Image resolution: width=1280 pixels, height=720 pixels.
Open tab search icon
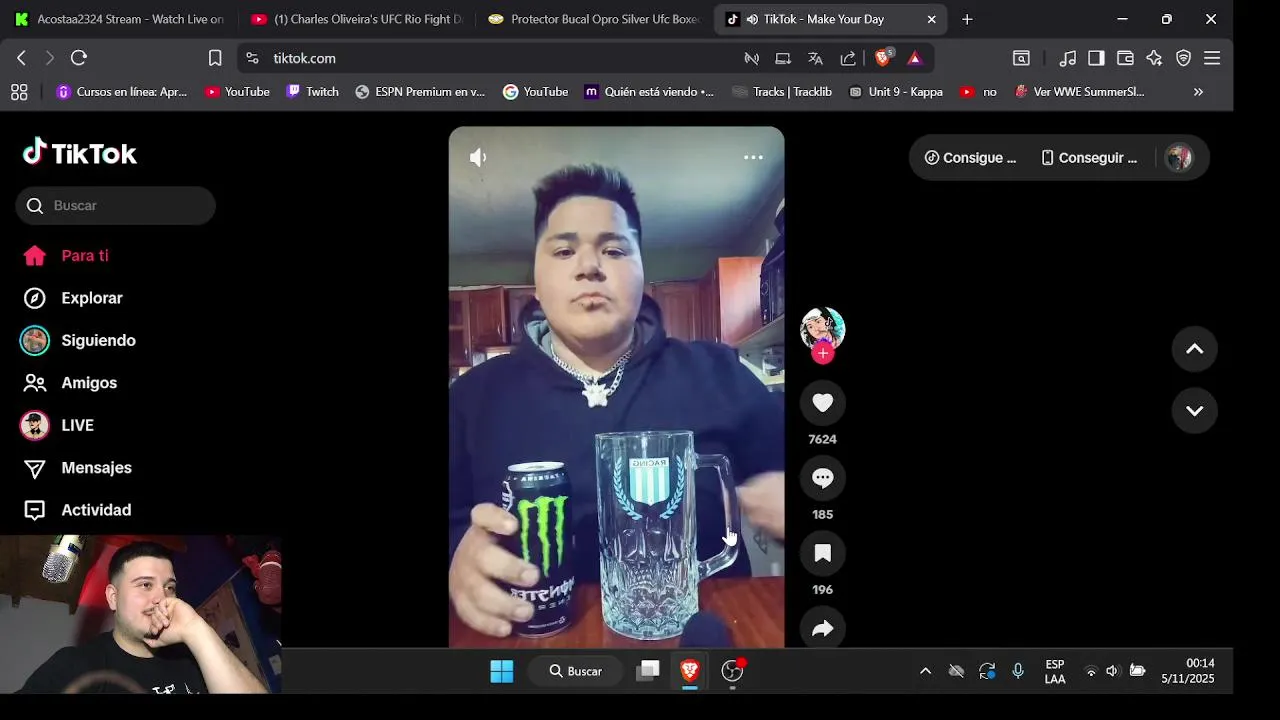point(1021,58)
